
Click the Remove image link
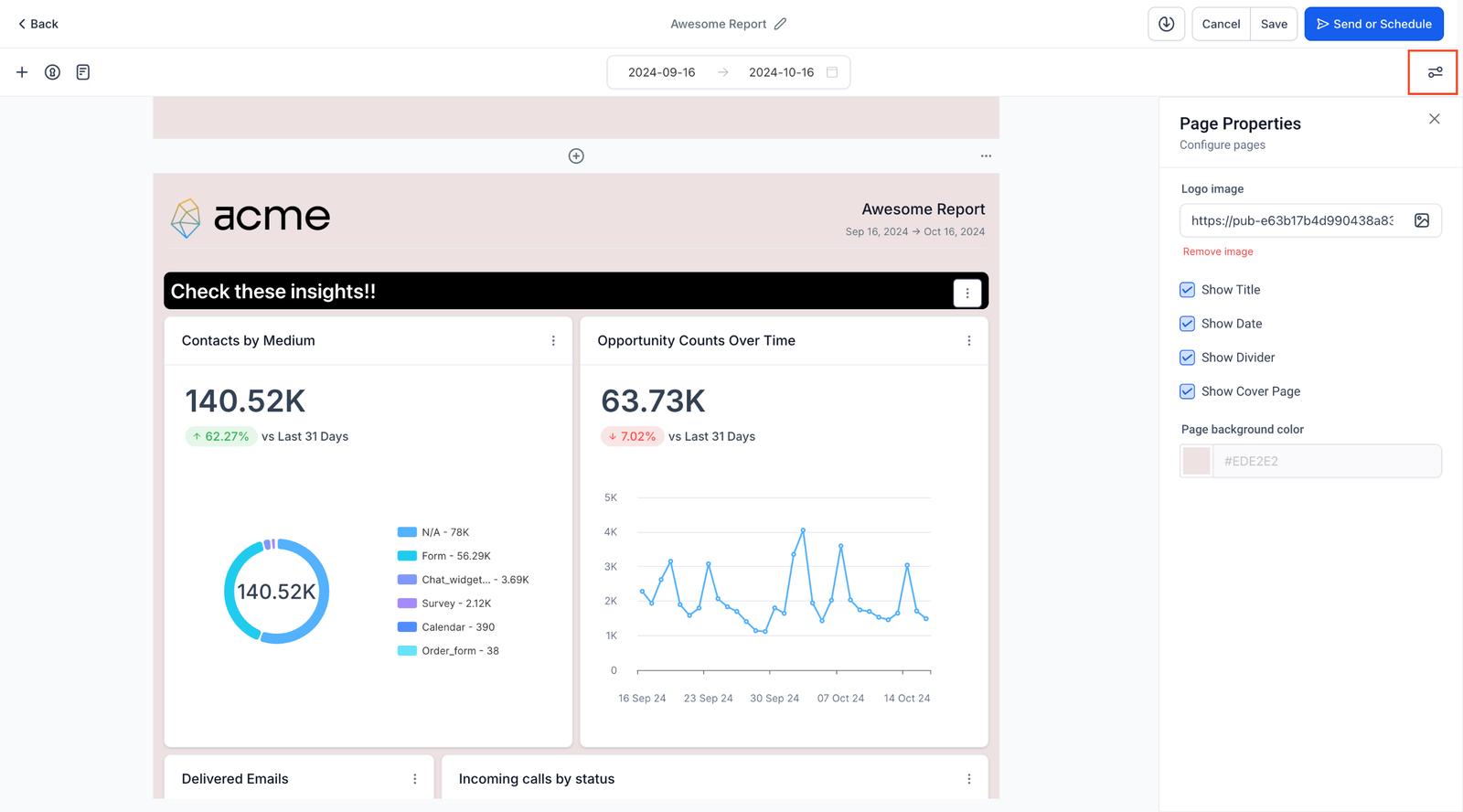pyautogui.click(x=1218, y=251)
